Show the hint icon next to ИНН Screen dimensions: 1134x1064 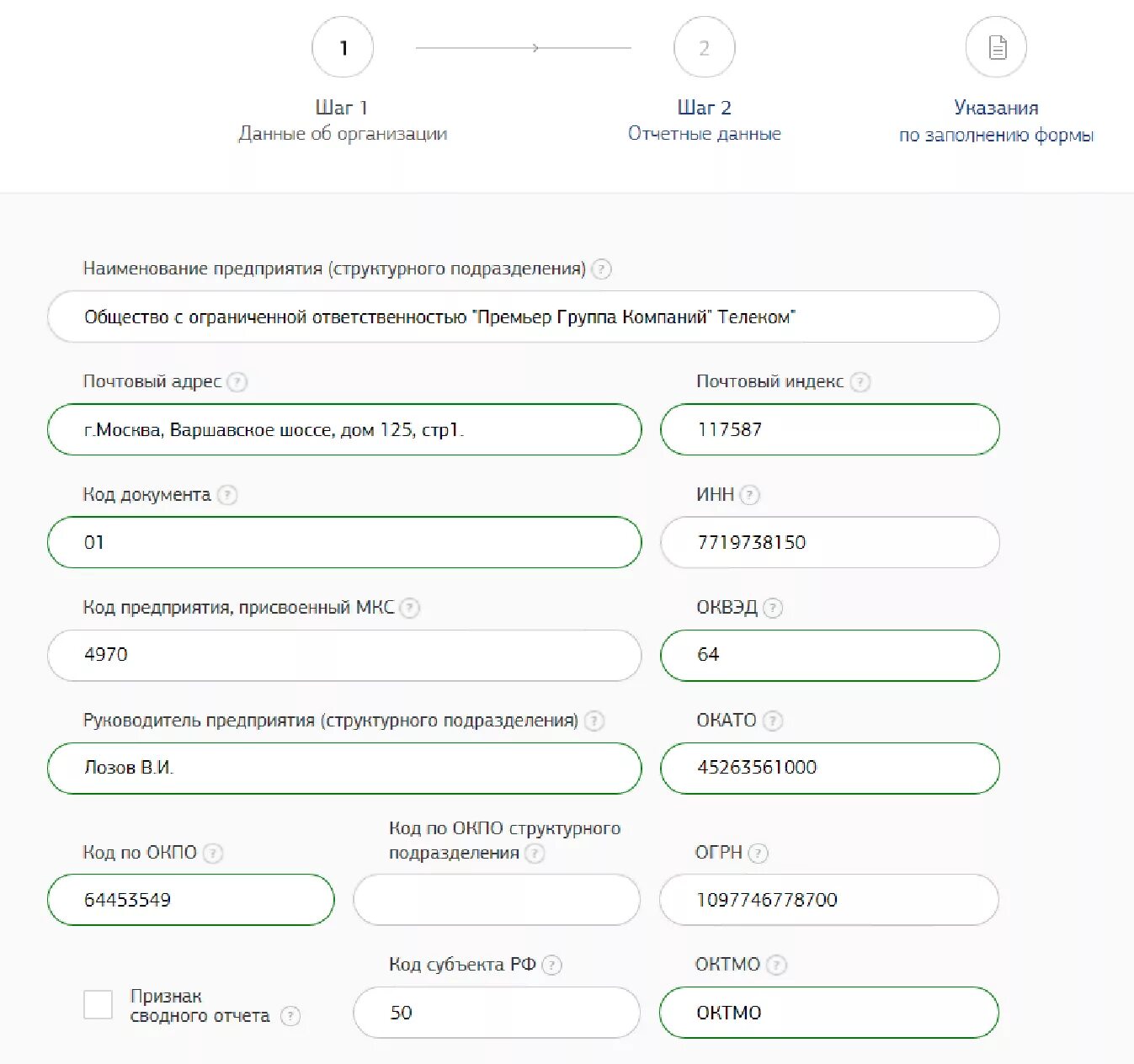pyautogui.click(x=749, y=495)
